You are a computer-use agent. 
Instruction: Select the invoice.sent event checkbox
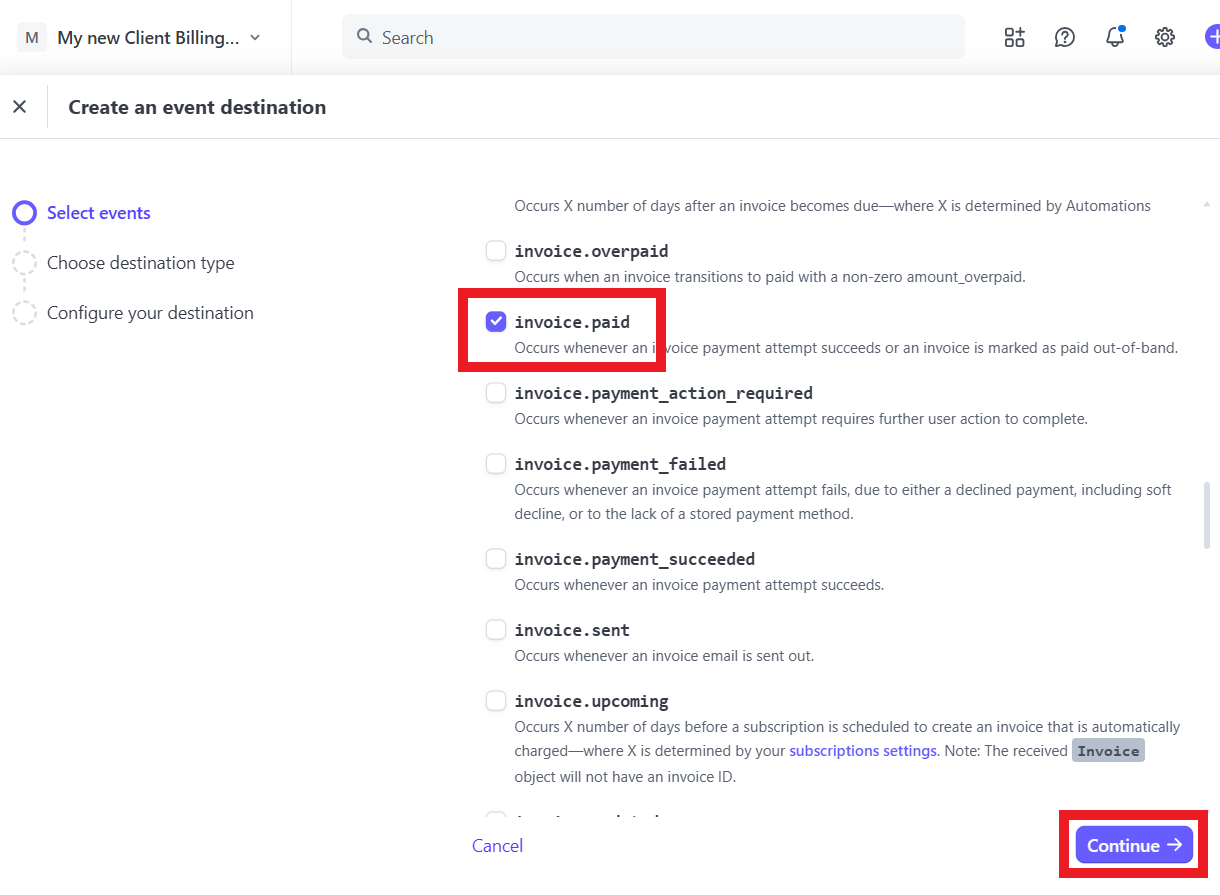496,630
